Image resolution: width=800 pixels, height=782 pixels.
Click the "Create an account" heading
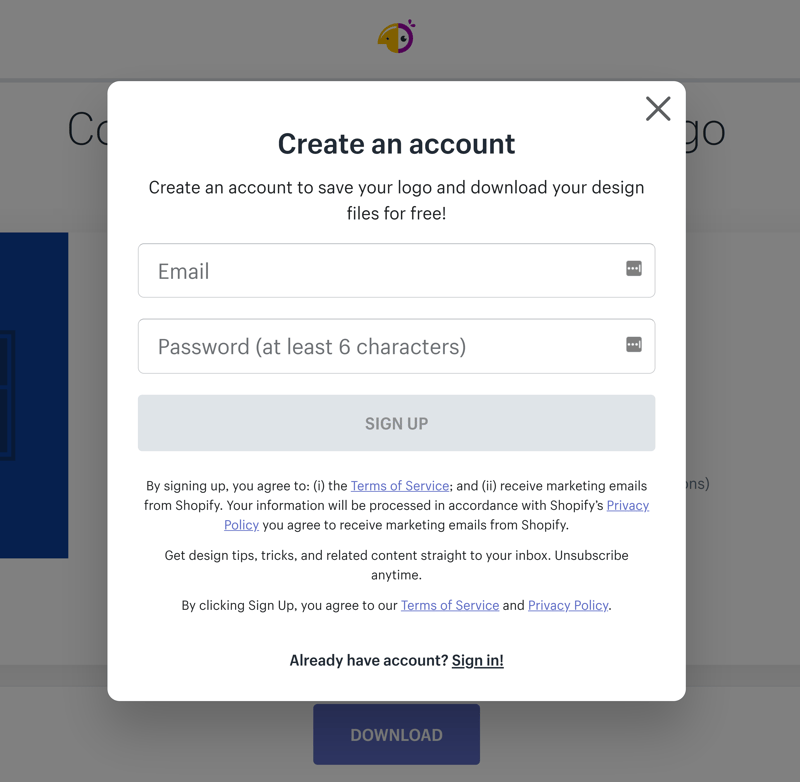[x=396, y=144]
